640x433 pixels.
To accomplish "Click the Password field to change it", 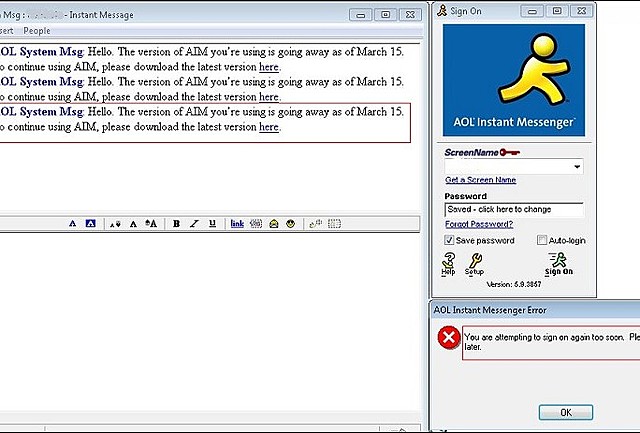I will (x=514, y=209).
